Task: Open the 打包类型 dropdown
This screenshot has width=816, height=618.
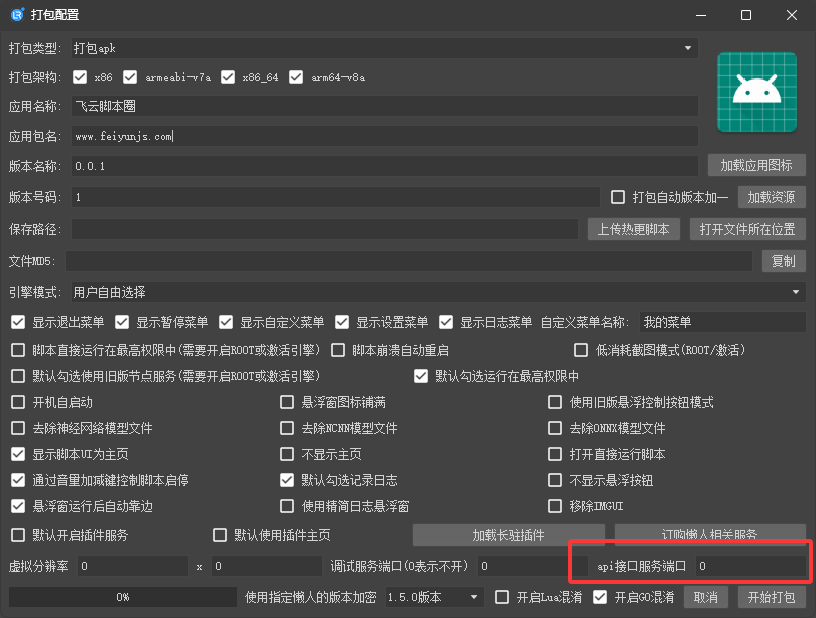Action: [x=385, y=48]
